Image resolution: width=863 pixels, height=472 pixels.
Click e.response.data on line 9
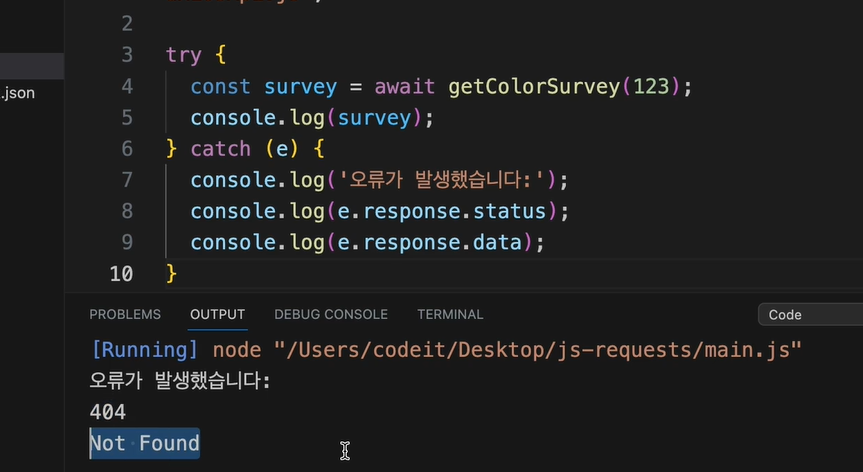point(429,243)
